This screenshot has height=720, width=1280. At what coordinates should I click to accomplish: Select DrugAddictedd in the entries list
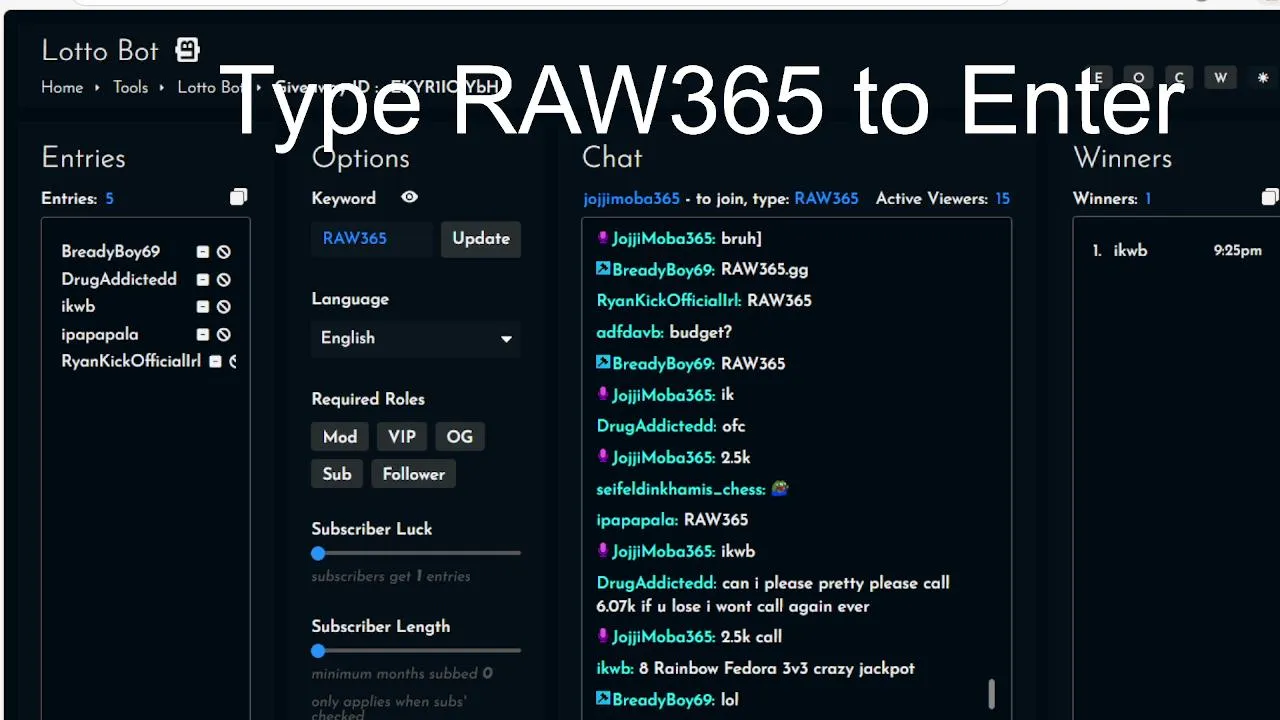point(119,280)
